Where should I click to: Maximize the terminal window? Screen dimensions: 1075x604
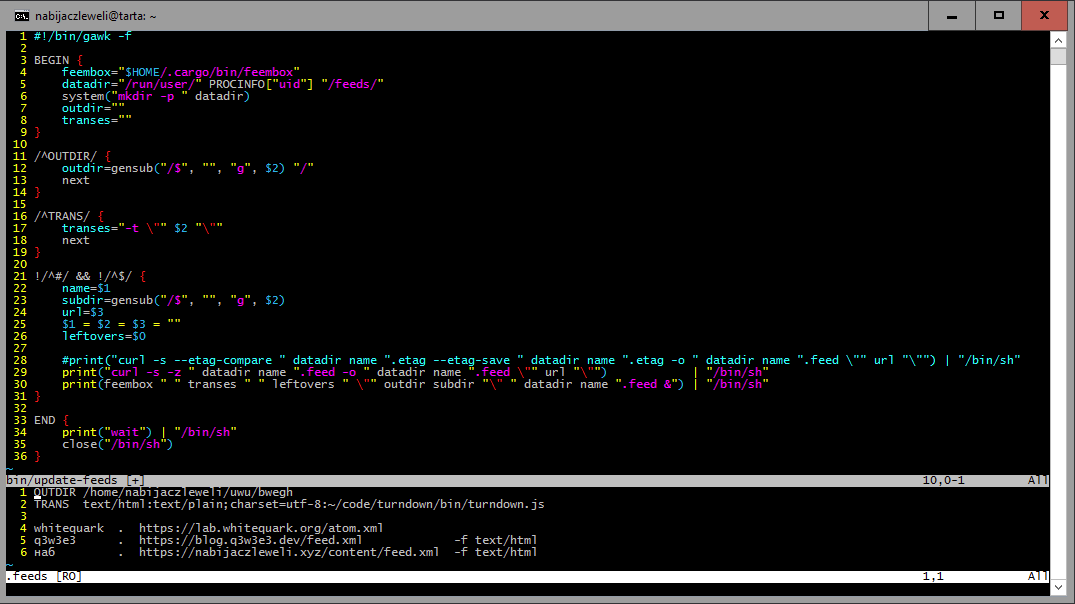point(998,15)
